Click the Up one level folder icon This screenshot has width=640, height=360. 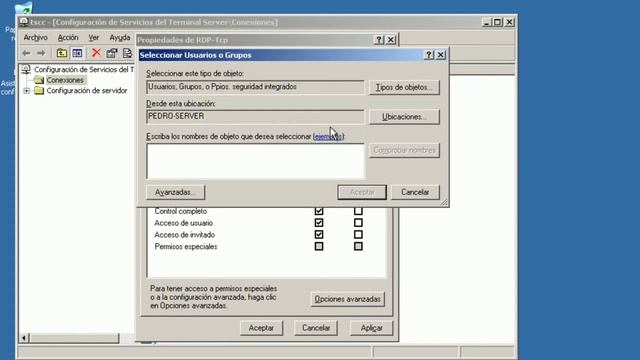coord(62,53)
